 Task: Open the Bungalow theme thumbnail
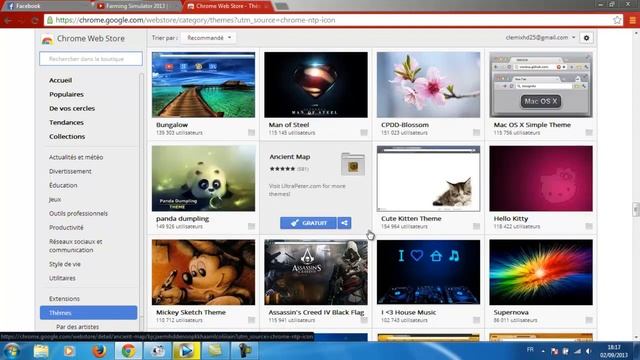(x=203, y=84)
